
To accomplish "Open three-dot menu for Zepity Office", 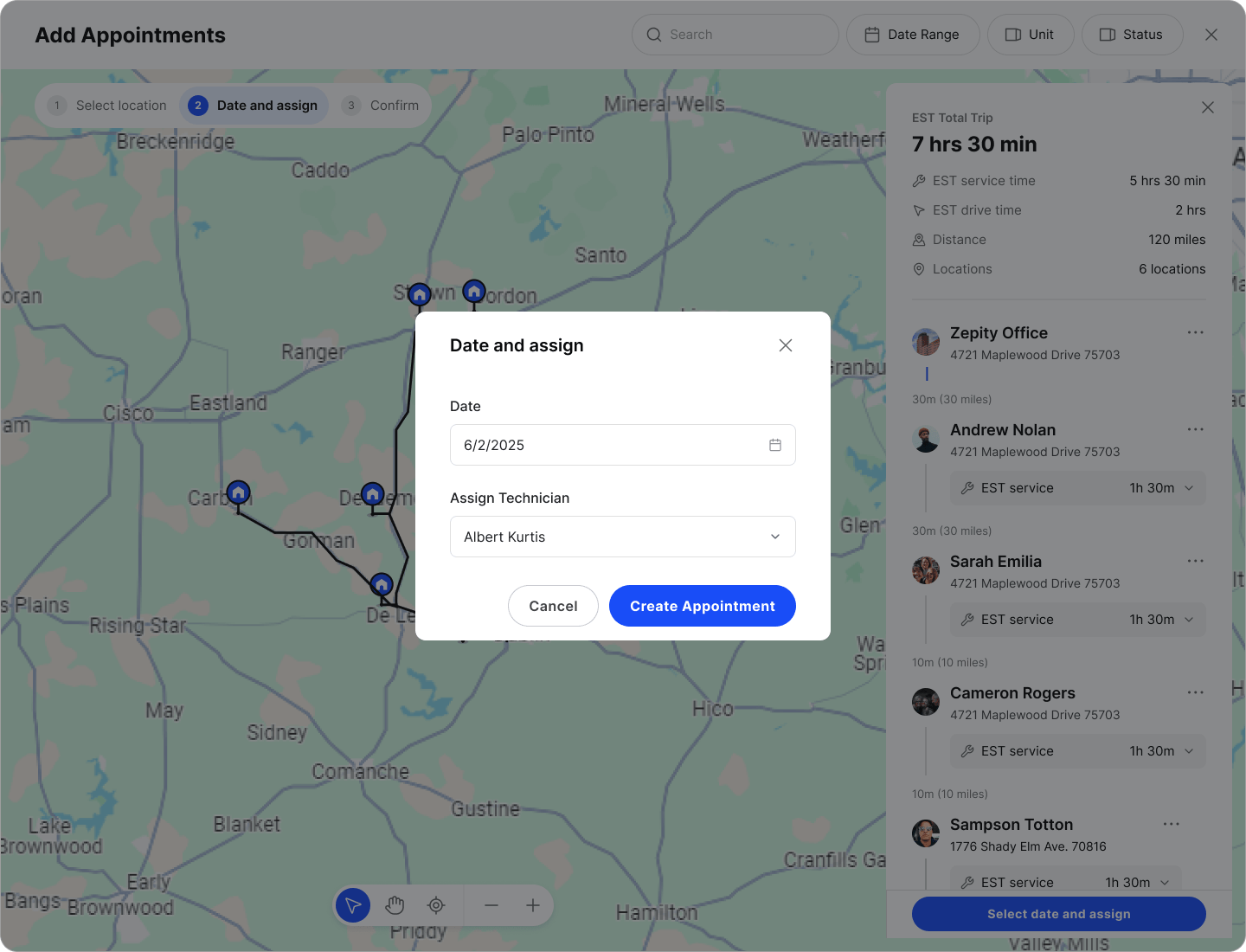I will point(1195,333).
